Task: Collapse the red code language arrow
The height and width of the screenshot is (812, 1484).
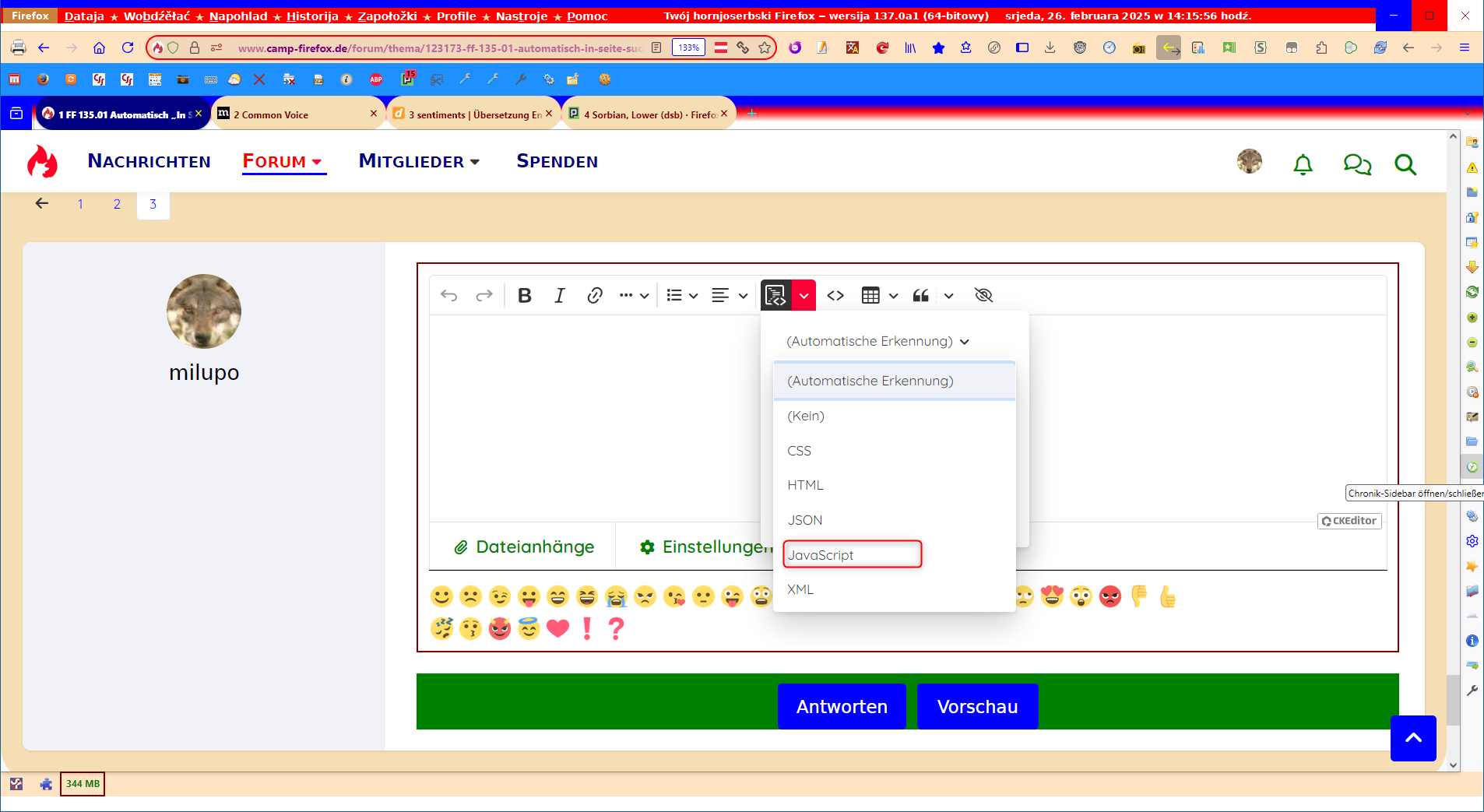Action: coord(804,295)
